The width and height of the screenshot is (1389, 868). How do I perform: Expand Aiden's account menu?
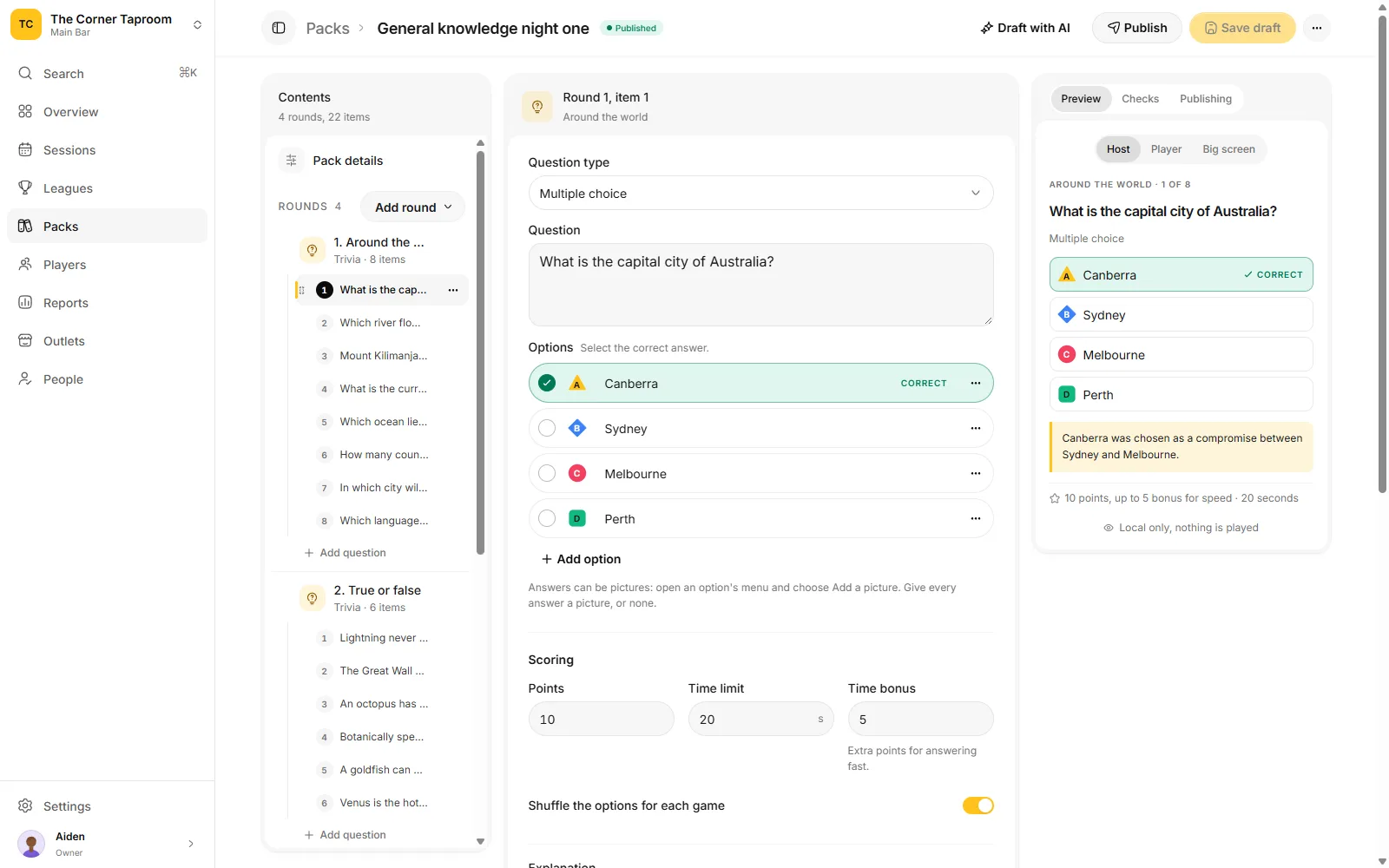[x=107, y=844]
